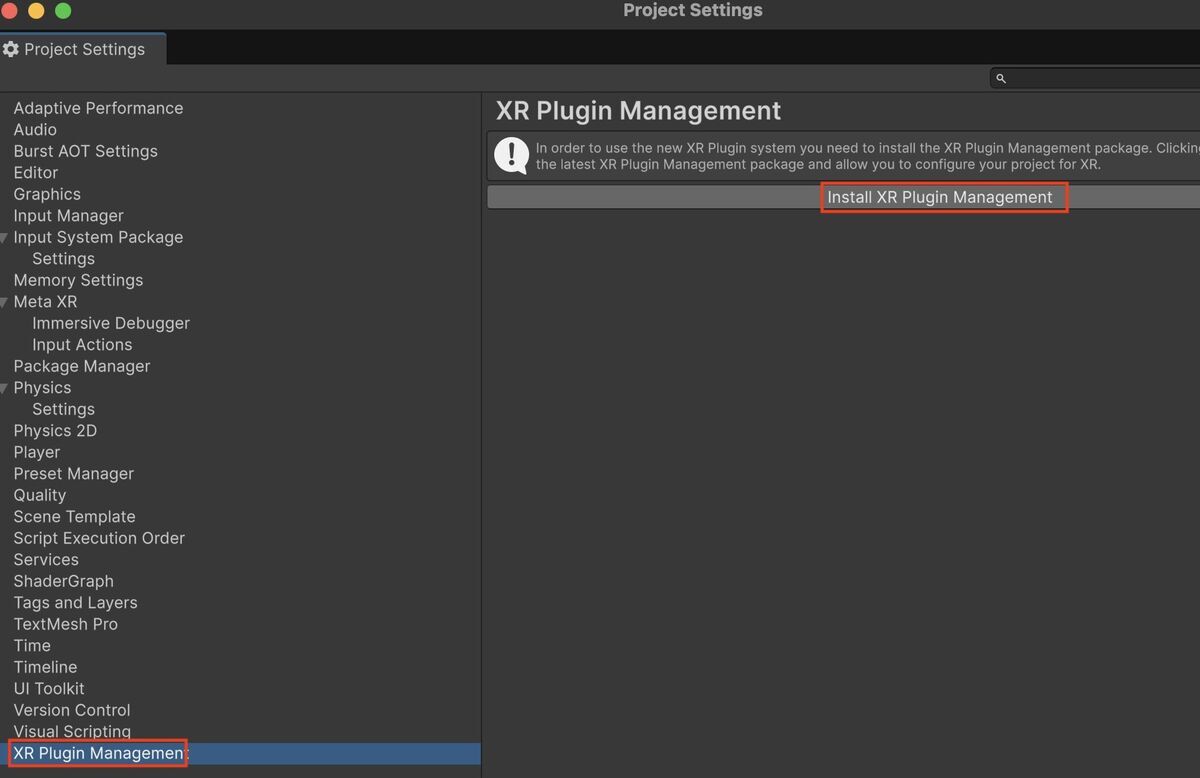Open ShaderGraph settings
Image resolution: width=1200 pixels, height=778 pixels.
tap(63, 581)
